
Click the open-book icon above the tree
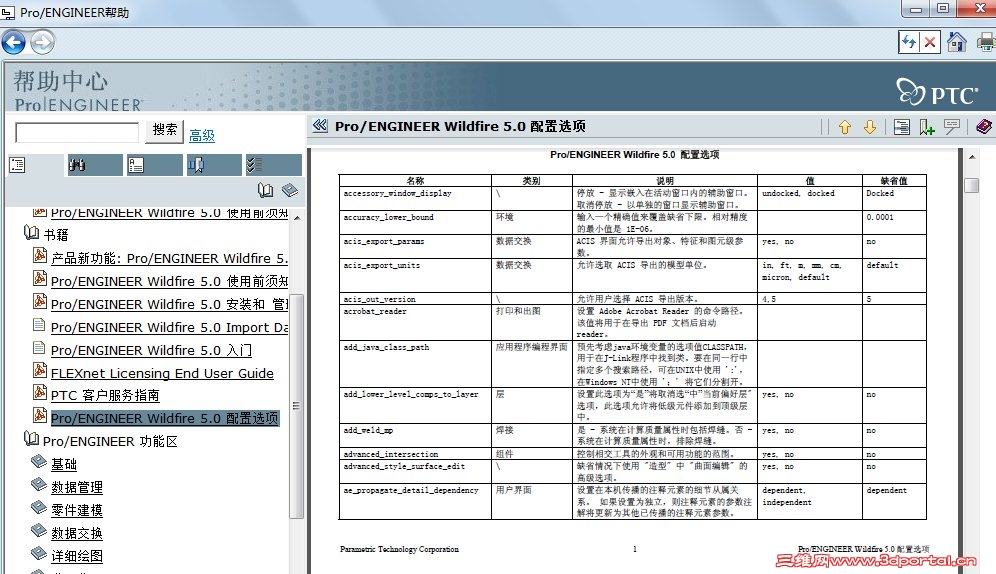(x=266, y=190)
